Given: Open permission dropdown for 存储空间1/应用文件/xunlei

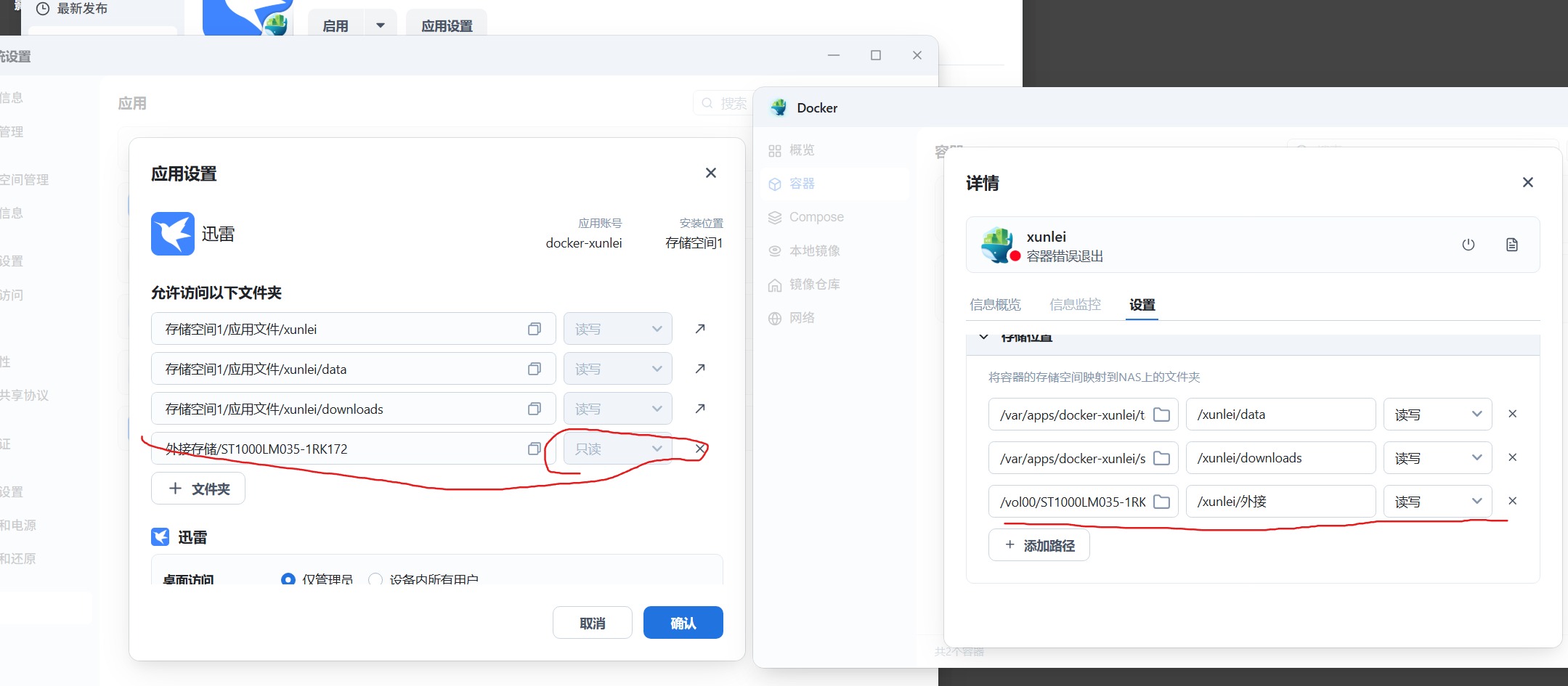Looking at the screenshot, I should 618,329.
